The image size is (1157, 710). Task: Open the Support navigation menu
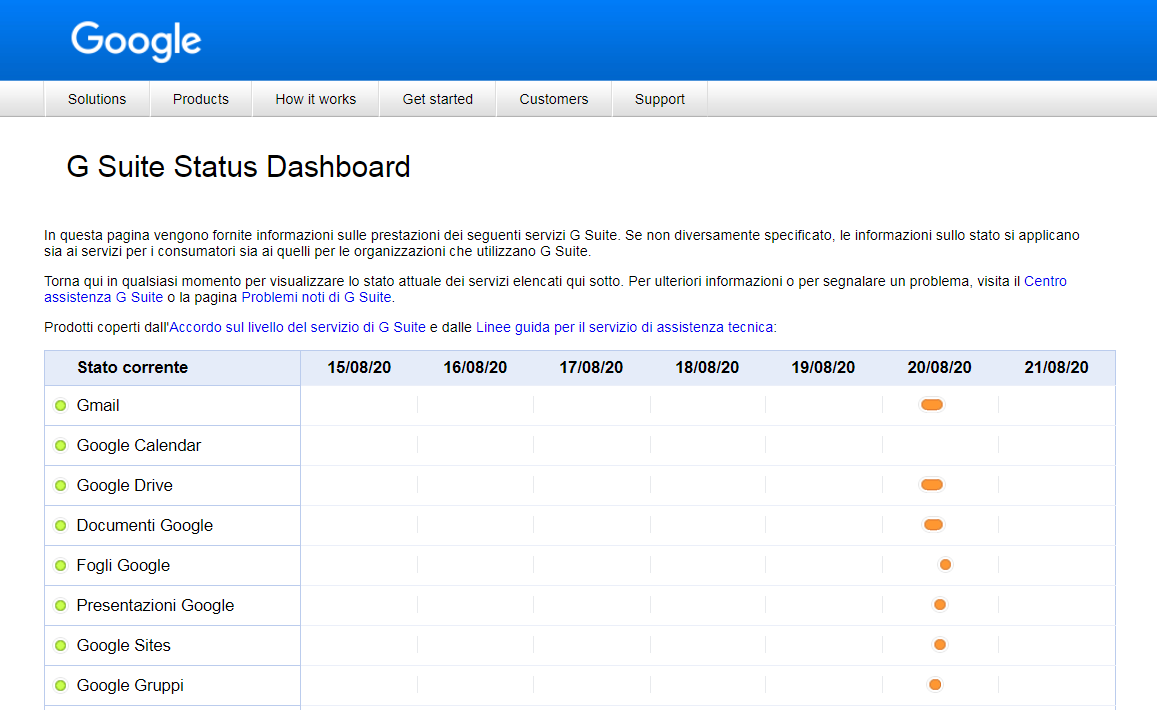659,99
